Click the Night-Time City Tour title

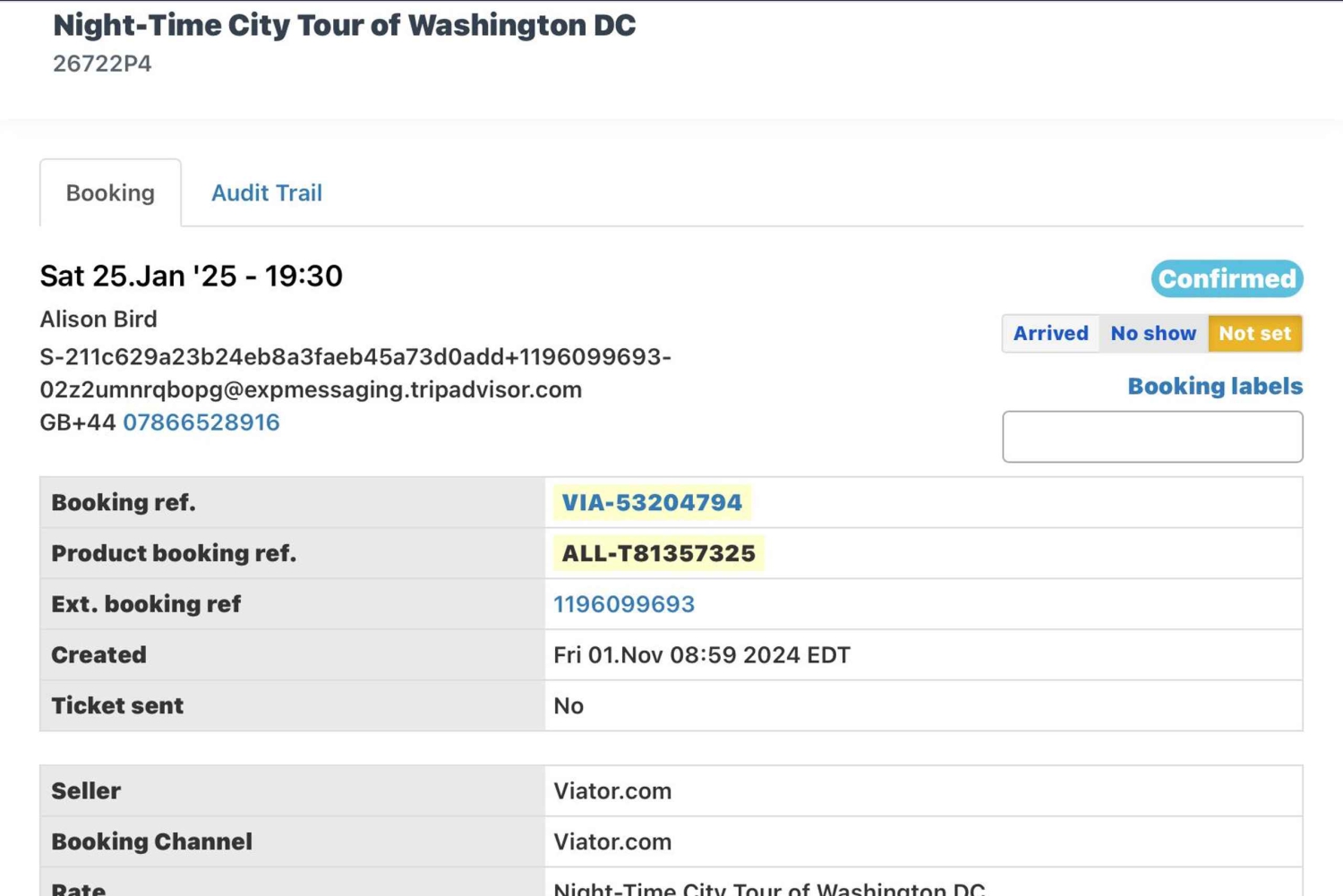pyautogui.click(x=344, y=25)
